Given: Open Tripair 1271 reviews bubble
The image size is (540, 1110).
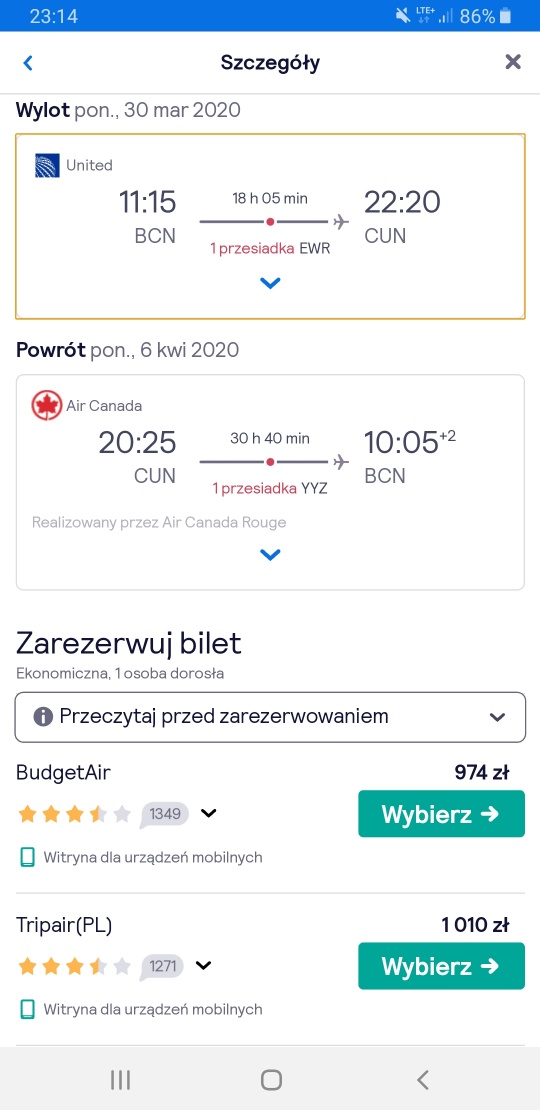Looking at the screenshot, I should (x=162, y=966).
